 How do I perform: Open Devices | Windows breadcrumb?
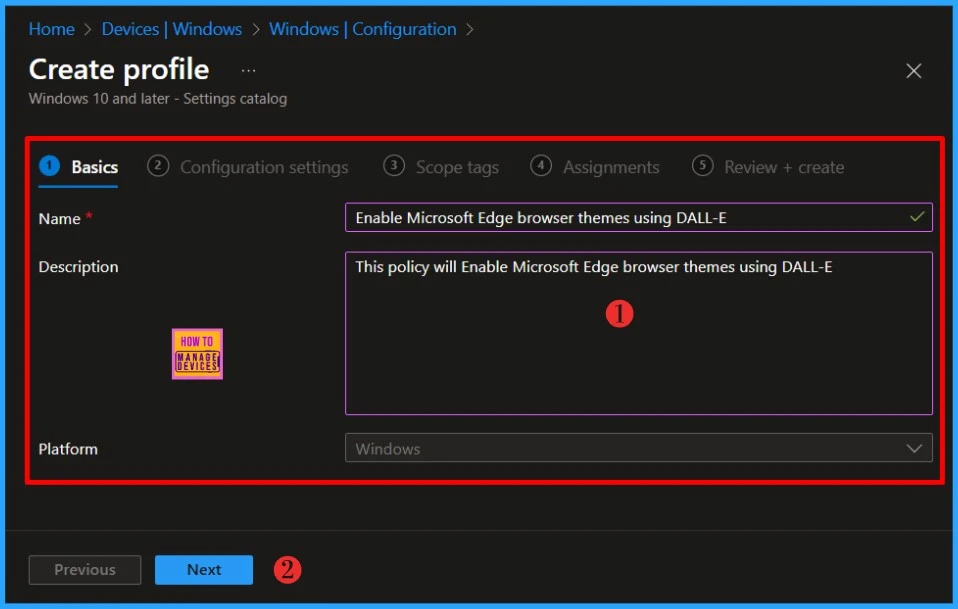point(172,29)
